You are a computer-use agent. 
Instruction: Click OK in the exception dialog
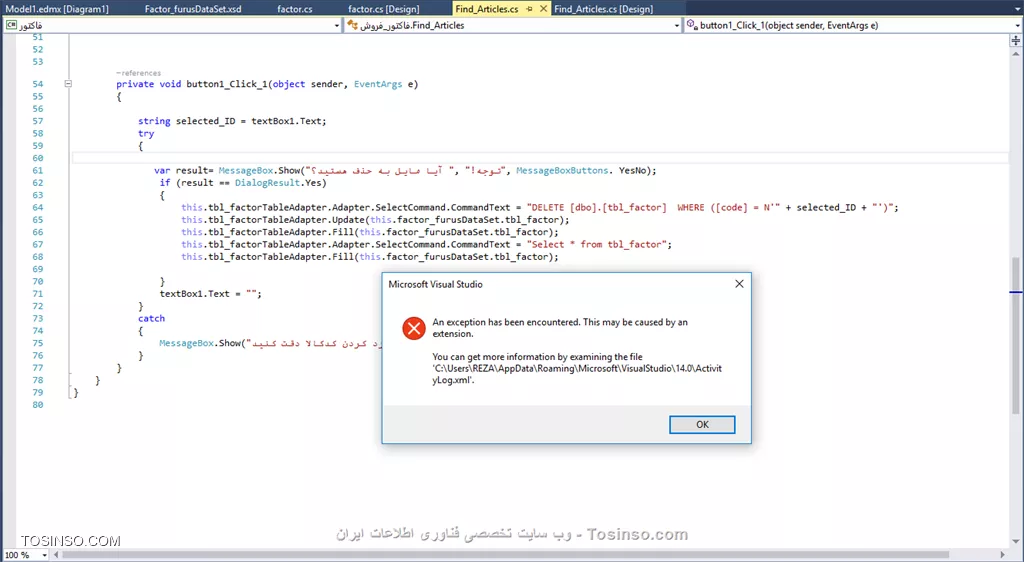pos(702,424)
